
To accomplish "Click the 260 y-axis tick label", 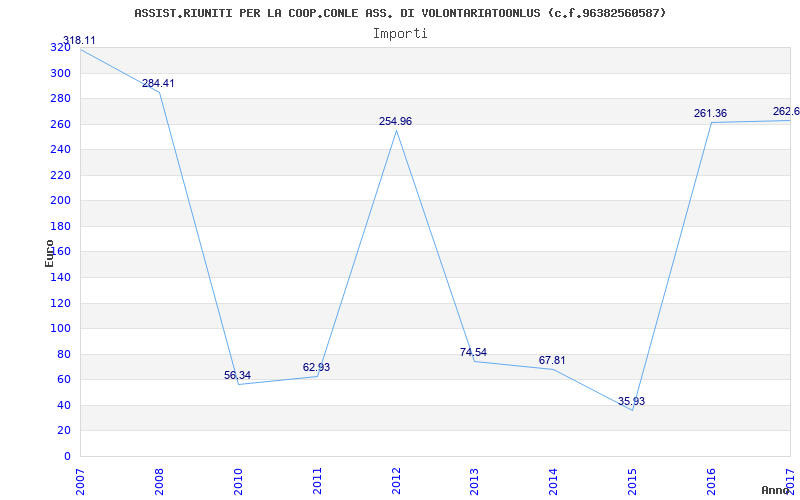I will [60, 124].
